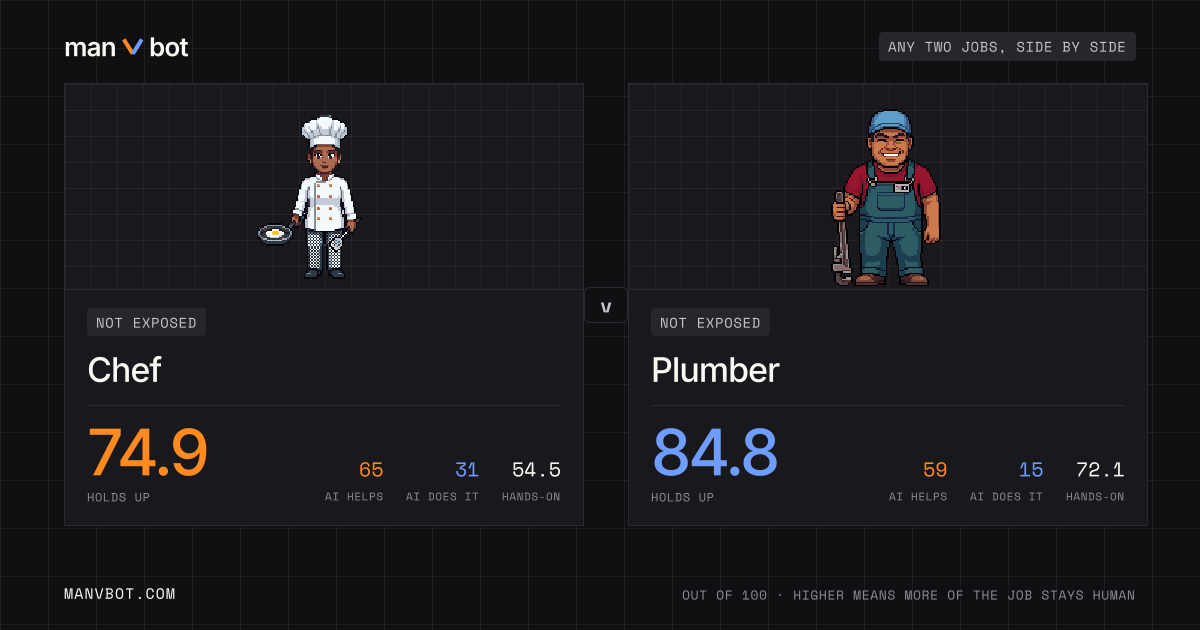Click the 'Out of 100' footer note
The width and height of the screenshot is (1200, 630).
tap(909, 595)
